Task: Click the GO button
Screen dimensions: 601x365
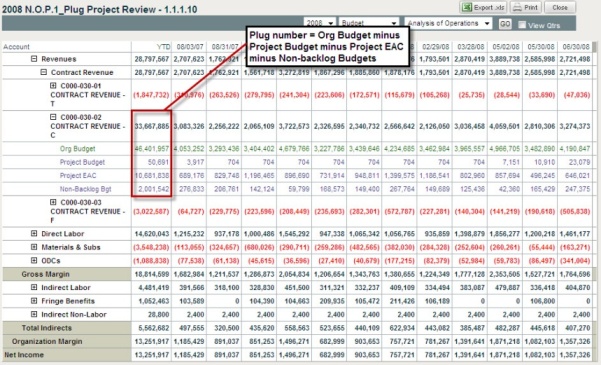Action: coord(505,24)
